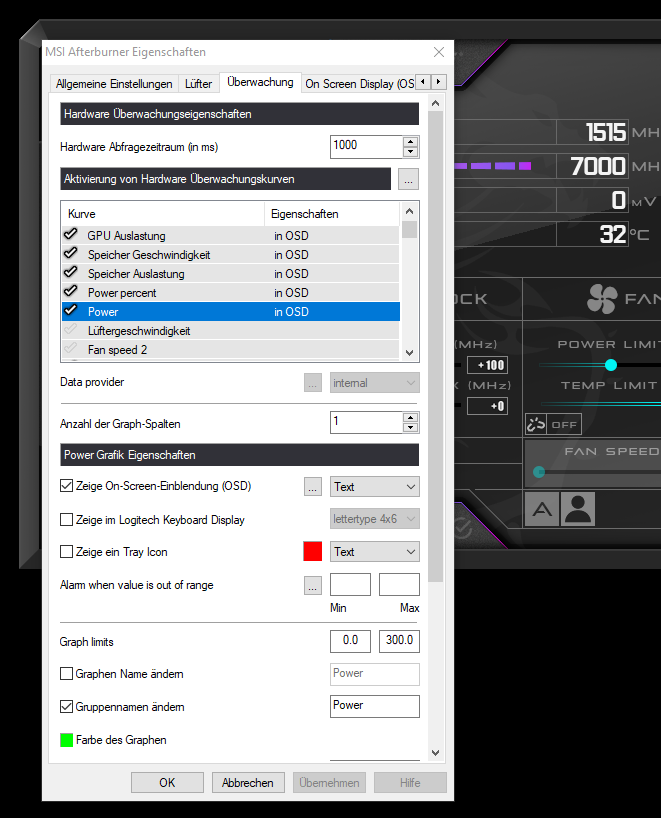Enable Lüftergeschwindigkeit curve checkmark
The width and height of the screenshot is (661, 818).
tap(70, 330)
